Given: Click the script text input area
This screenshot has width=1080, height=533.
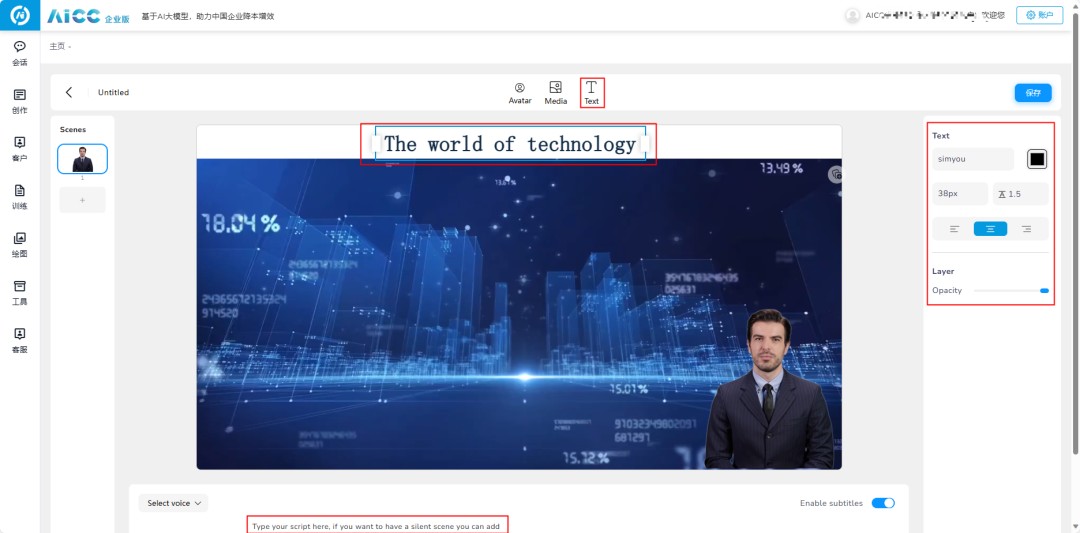Looking at the screenshot, I should pyautogui.click(x=378, y=526).
